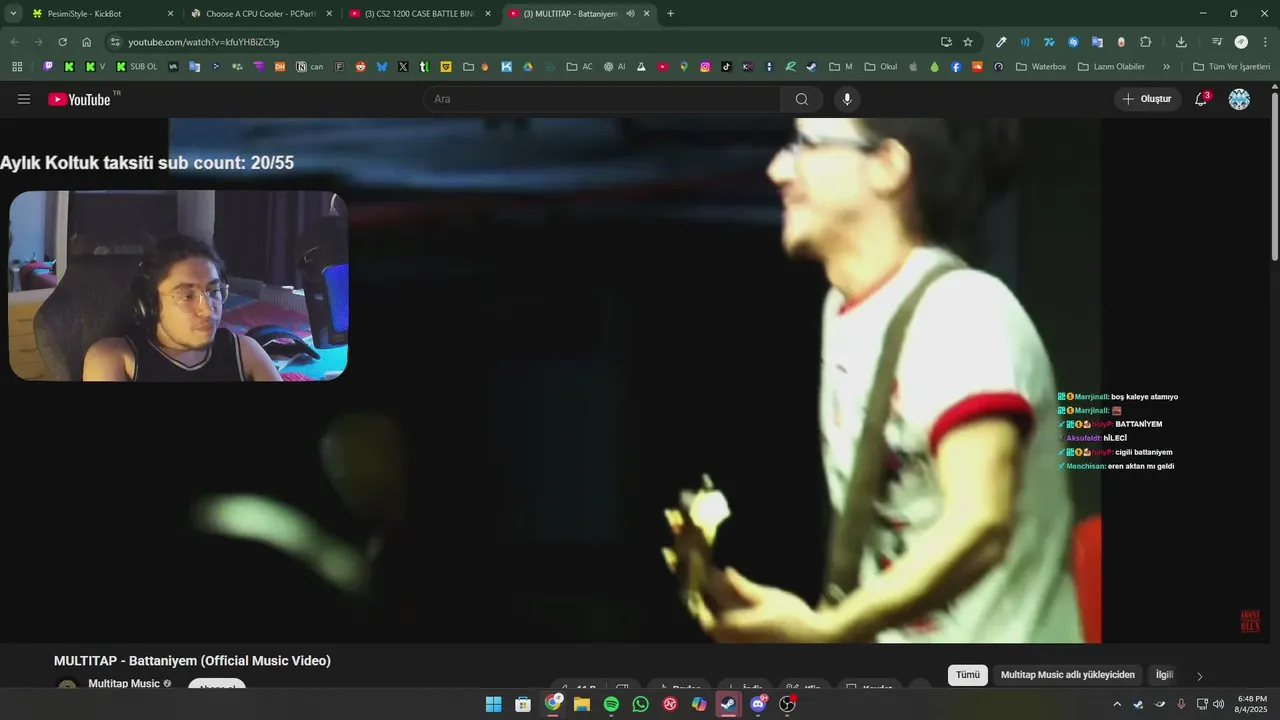Open the Notion 'can' bookmark
The image size is (1280, 720).
(310, 67)
